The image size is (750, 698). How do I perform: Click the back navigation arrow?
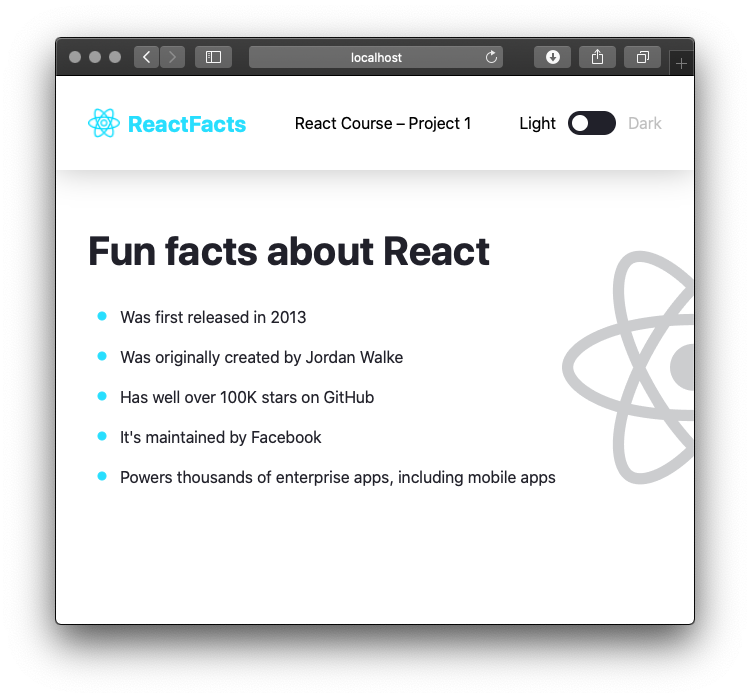point(146,57)
